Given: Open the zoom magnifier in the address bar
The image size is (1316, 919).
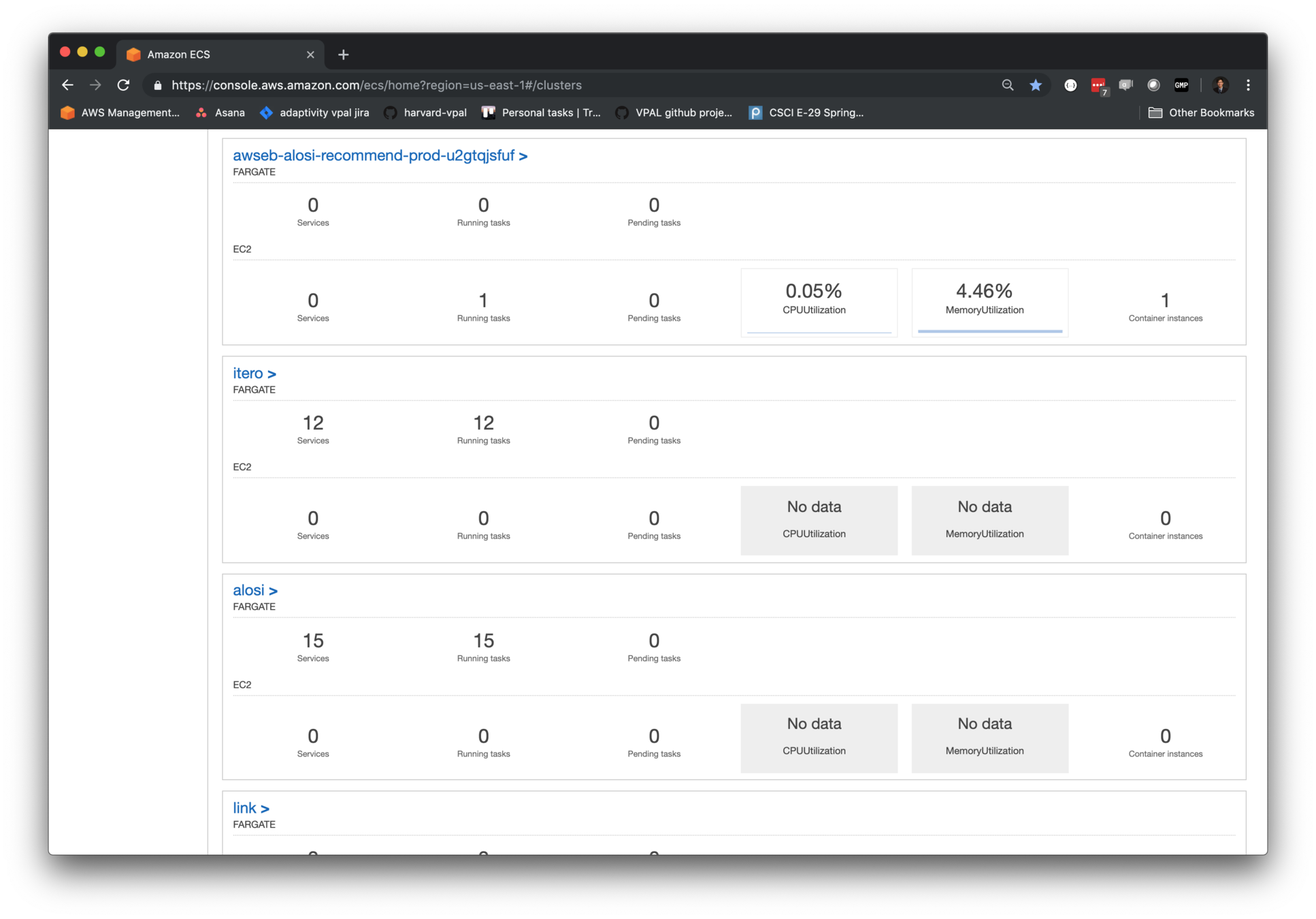Looking at the screenshot, I should 1008,85.
